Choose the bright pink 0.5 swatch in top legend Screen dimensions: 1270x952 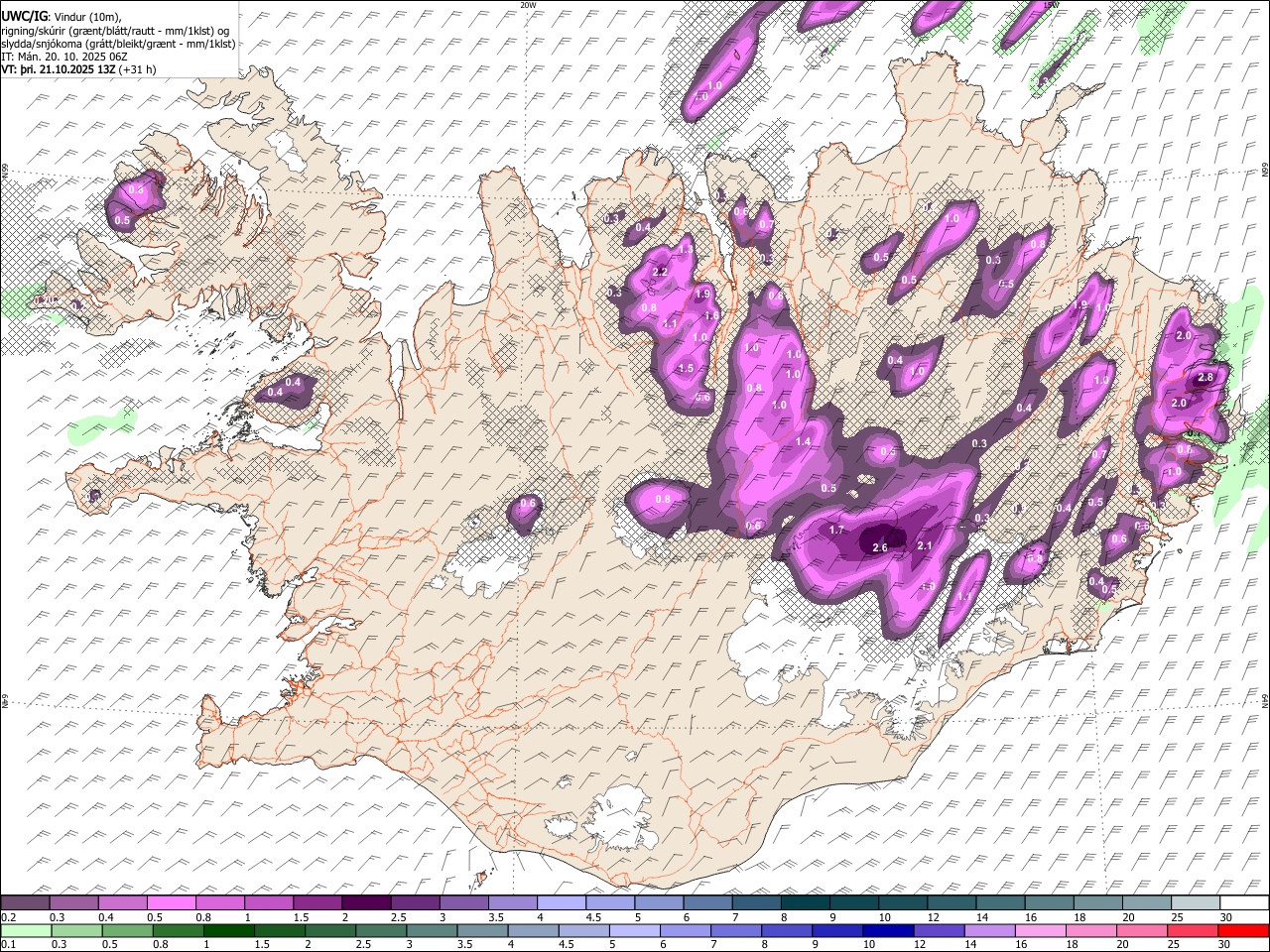[171, 902]
